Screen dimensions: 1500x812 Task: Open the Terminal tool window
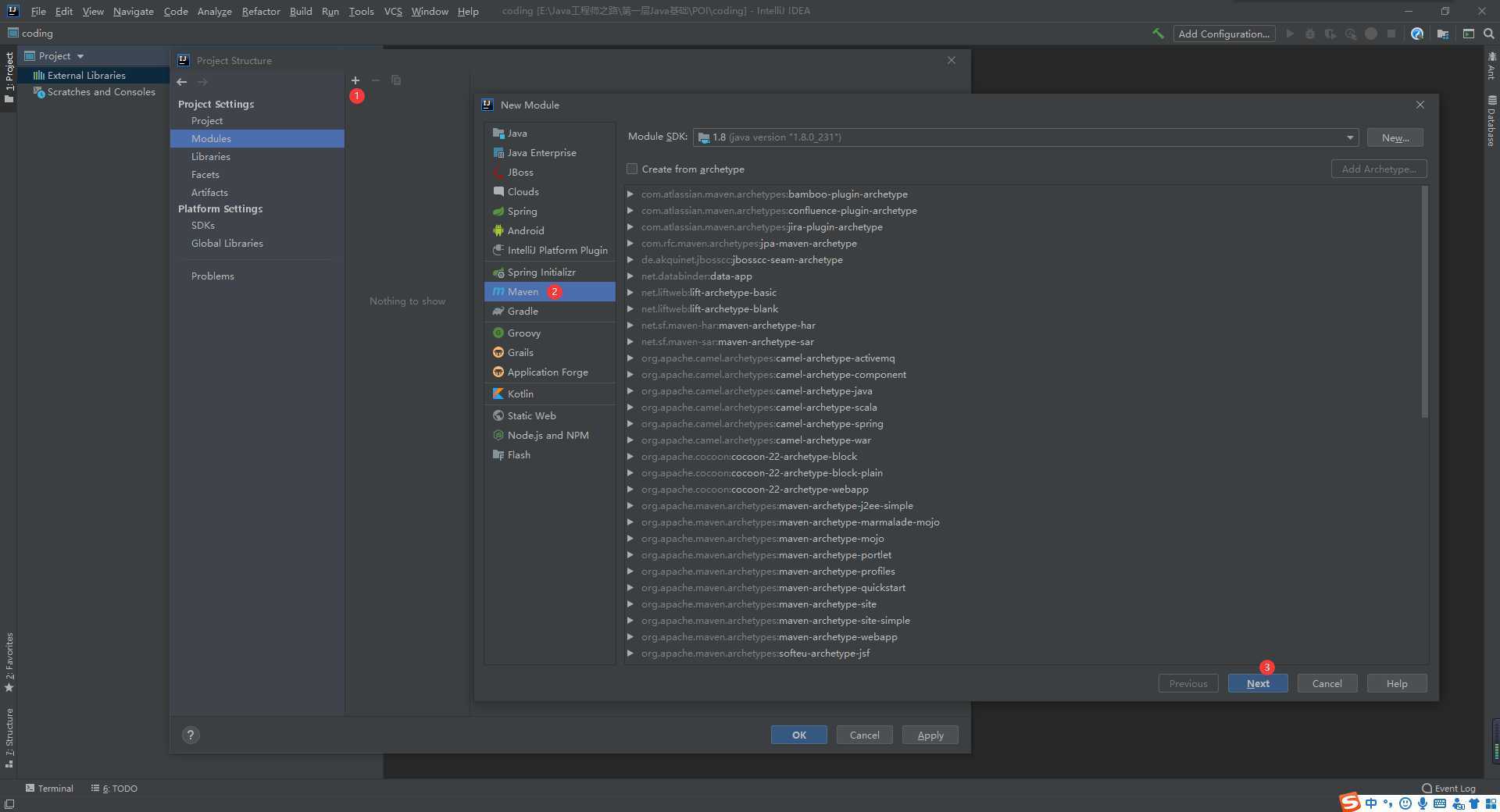(x=49, y=789)
